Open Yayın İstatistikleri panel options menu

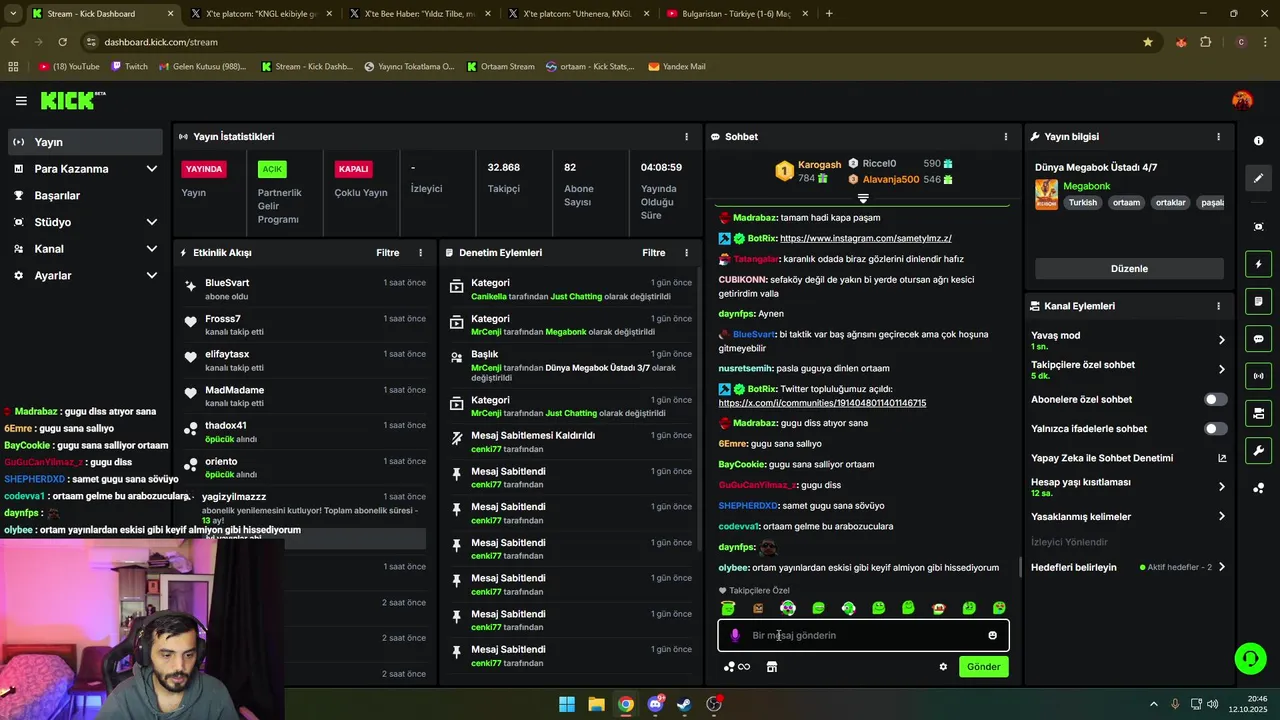686,137
